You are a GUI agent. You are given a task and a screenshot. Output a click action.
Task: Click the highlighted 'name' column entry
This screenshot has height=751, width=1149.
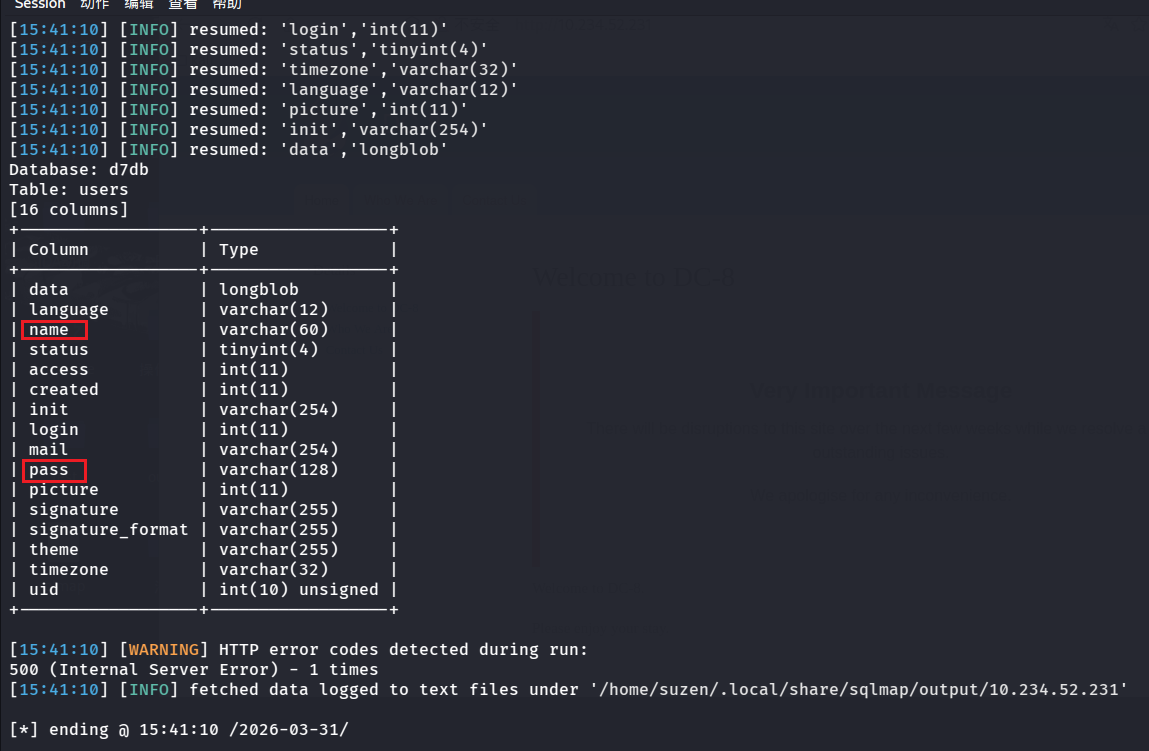coord(50,329)
